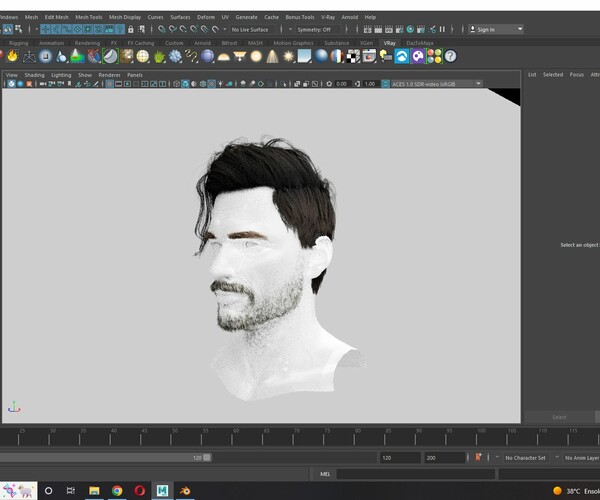
Task: Click viewport gamma field showing 1.00
Action: (370, 84)
